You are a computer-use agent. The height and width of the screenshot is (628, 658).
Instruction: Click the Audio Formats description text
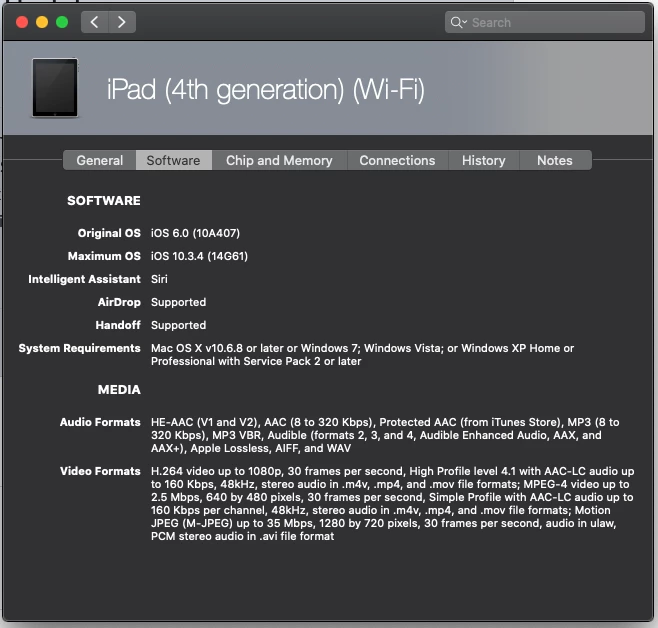(x=385, y=435)
